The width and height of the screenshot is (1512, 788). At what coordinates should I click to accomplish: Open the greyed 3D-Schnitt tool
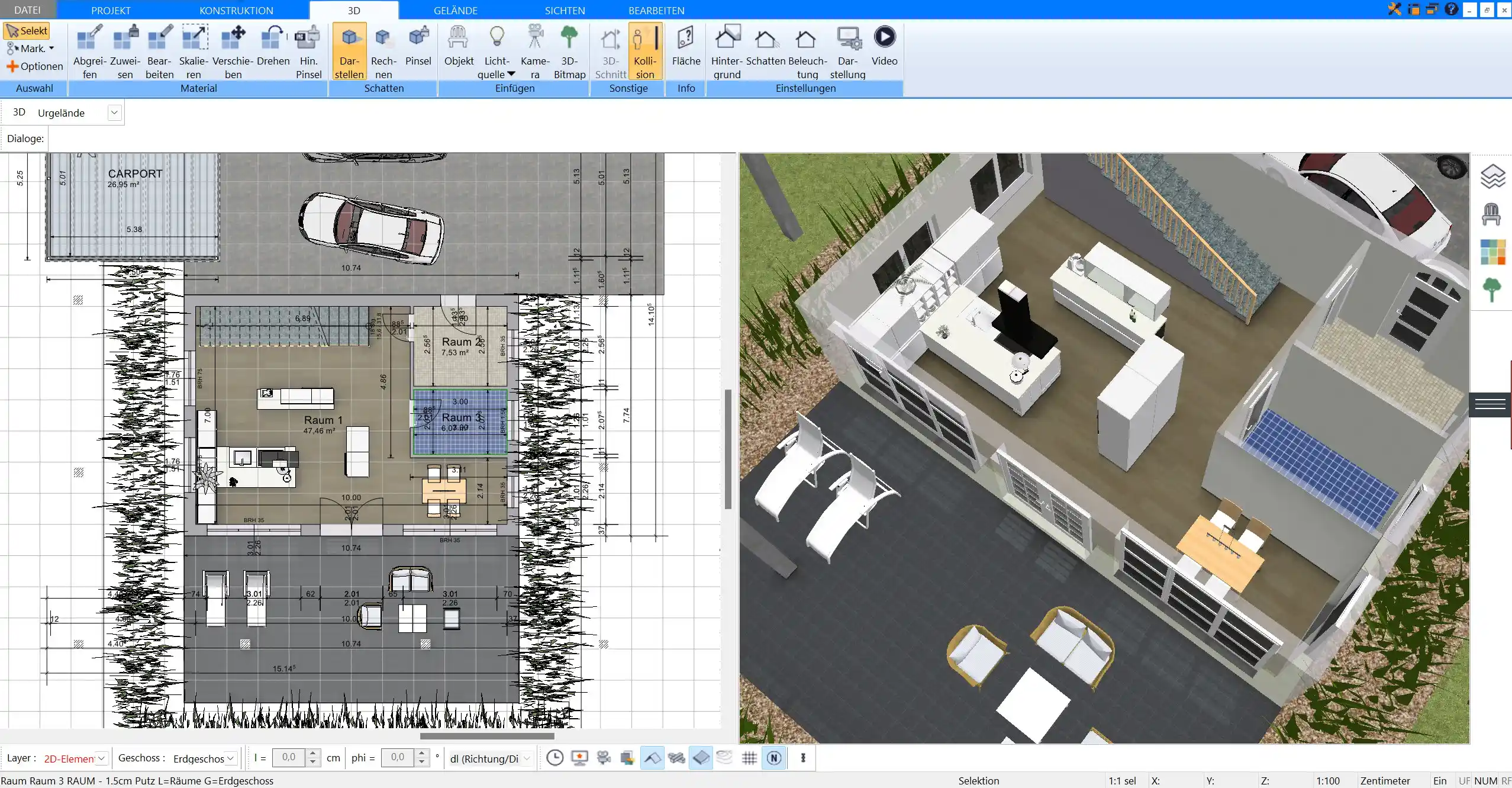[x=610, y=52]
